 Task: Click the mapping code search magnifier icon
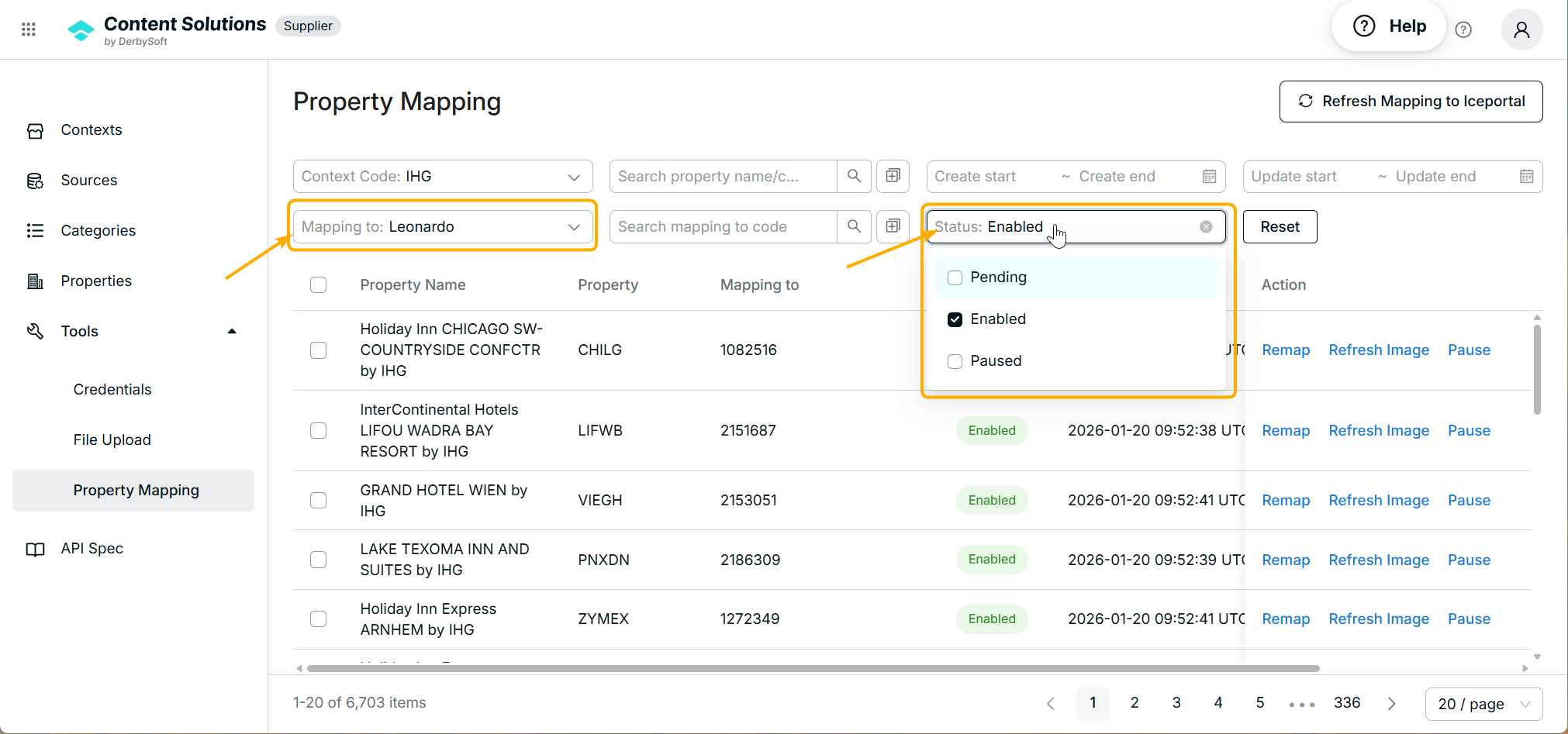pos(854,226)
